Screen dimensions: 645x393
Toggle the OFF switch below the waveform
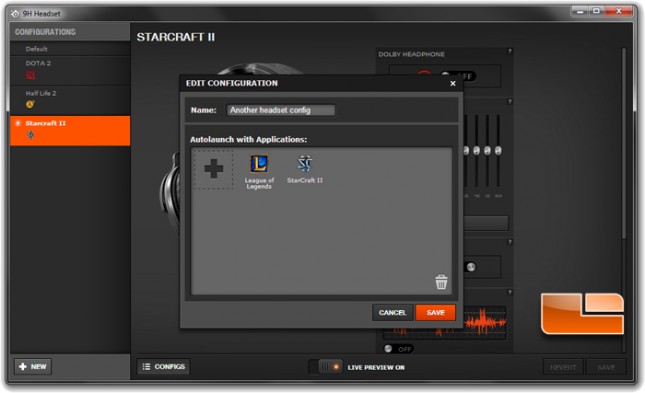(x=399, y=349)
